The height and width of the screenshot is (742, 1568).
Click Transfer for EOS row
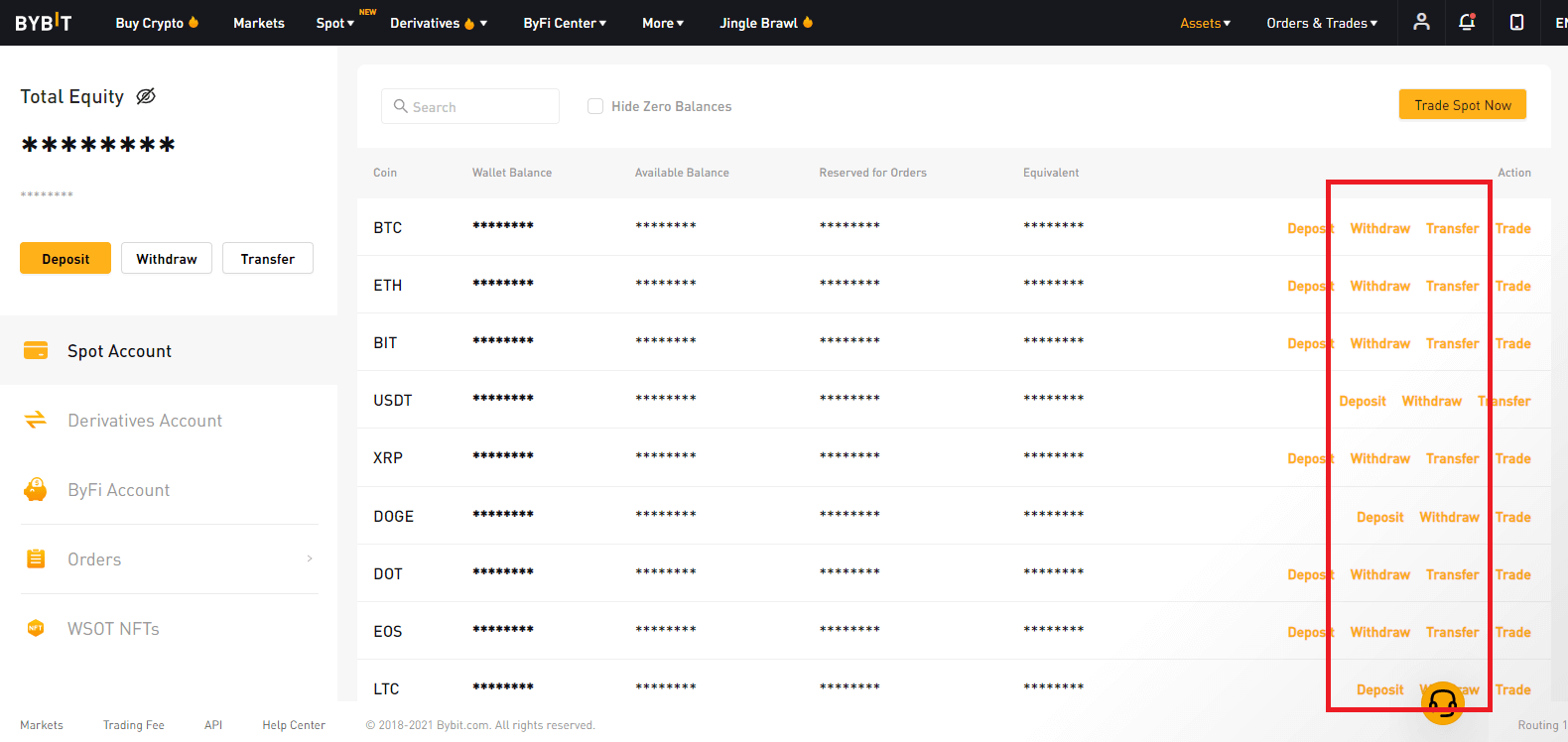1452,632
